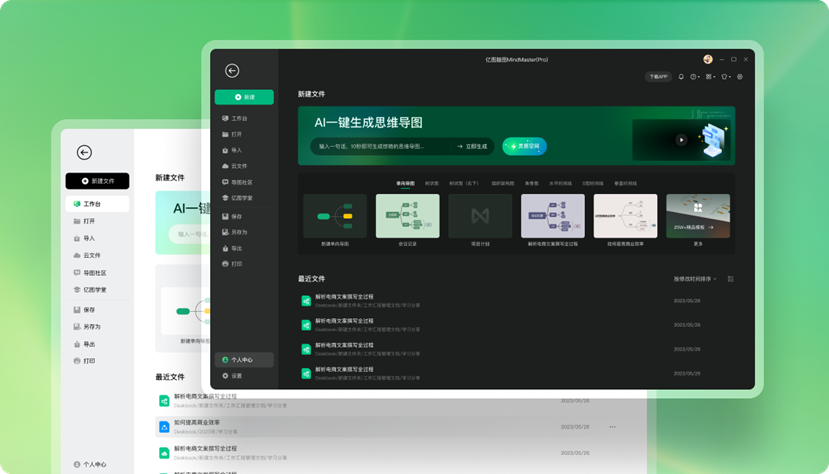Click the back arrow in dark window

point(232,71)
